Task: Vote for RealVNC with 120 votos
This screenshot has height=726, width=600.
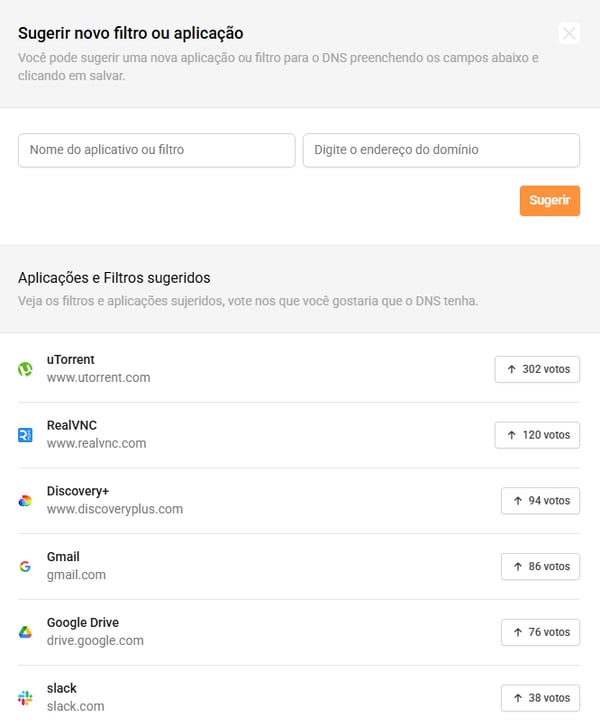Action: click(537, 435)
